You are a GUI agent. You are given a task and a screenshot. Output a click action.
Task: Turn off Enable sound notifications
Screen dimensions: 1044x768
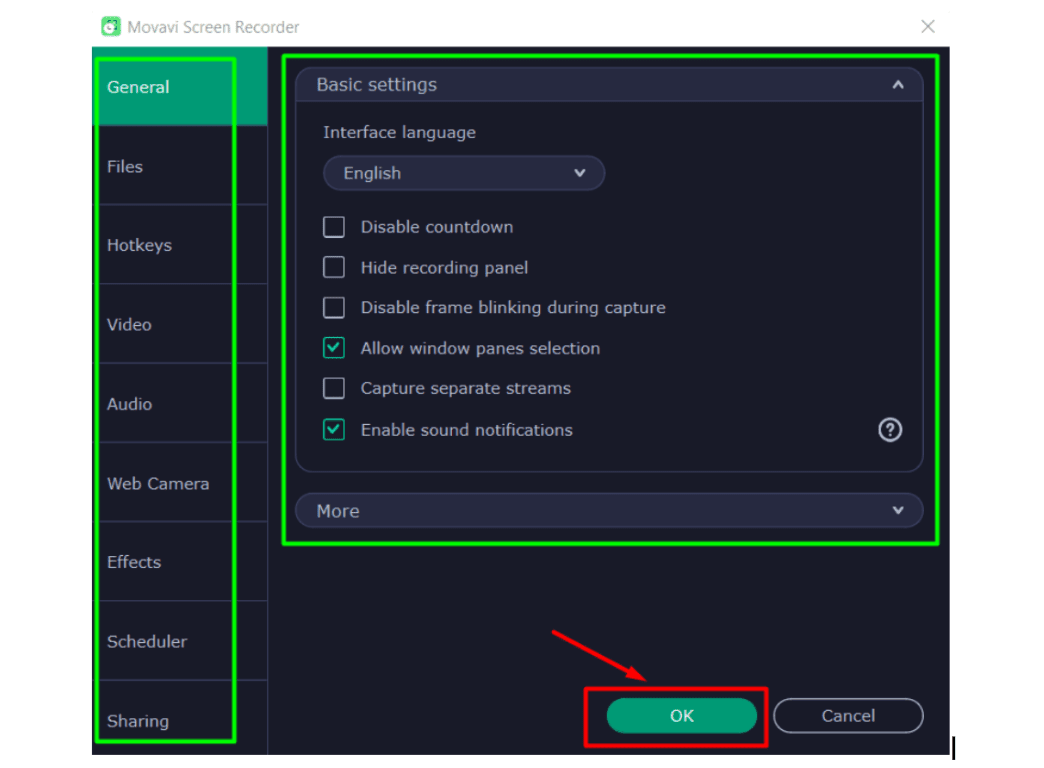coord(334,430)
